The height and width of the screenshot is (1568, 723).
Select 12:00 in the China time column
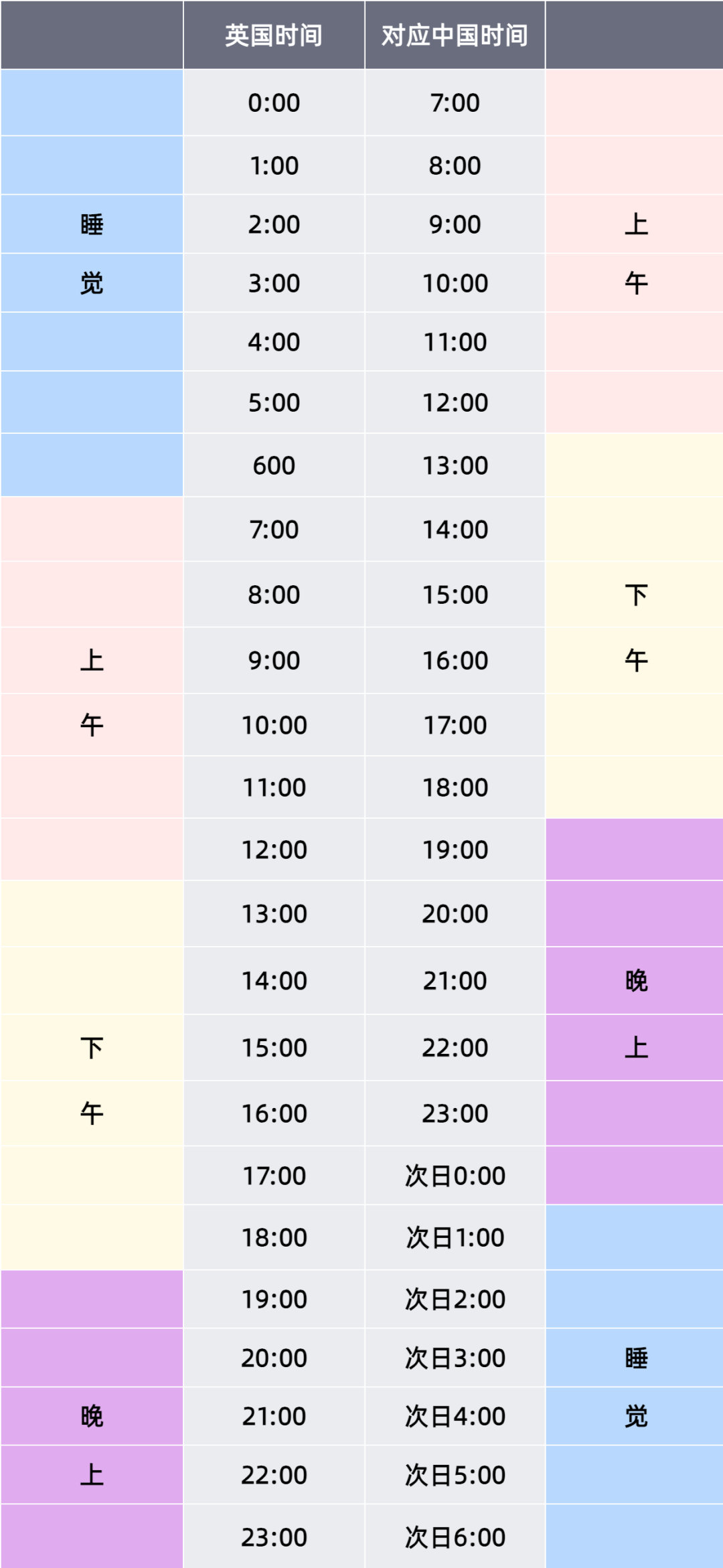(x=455, y=402)
